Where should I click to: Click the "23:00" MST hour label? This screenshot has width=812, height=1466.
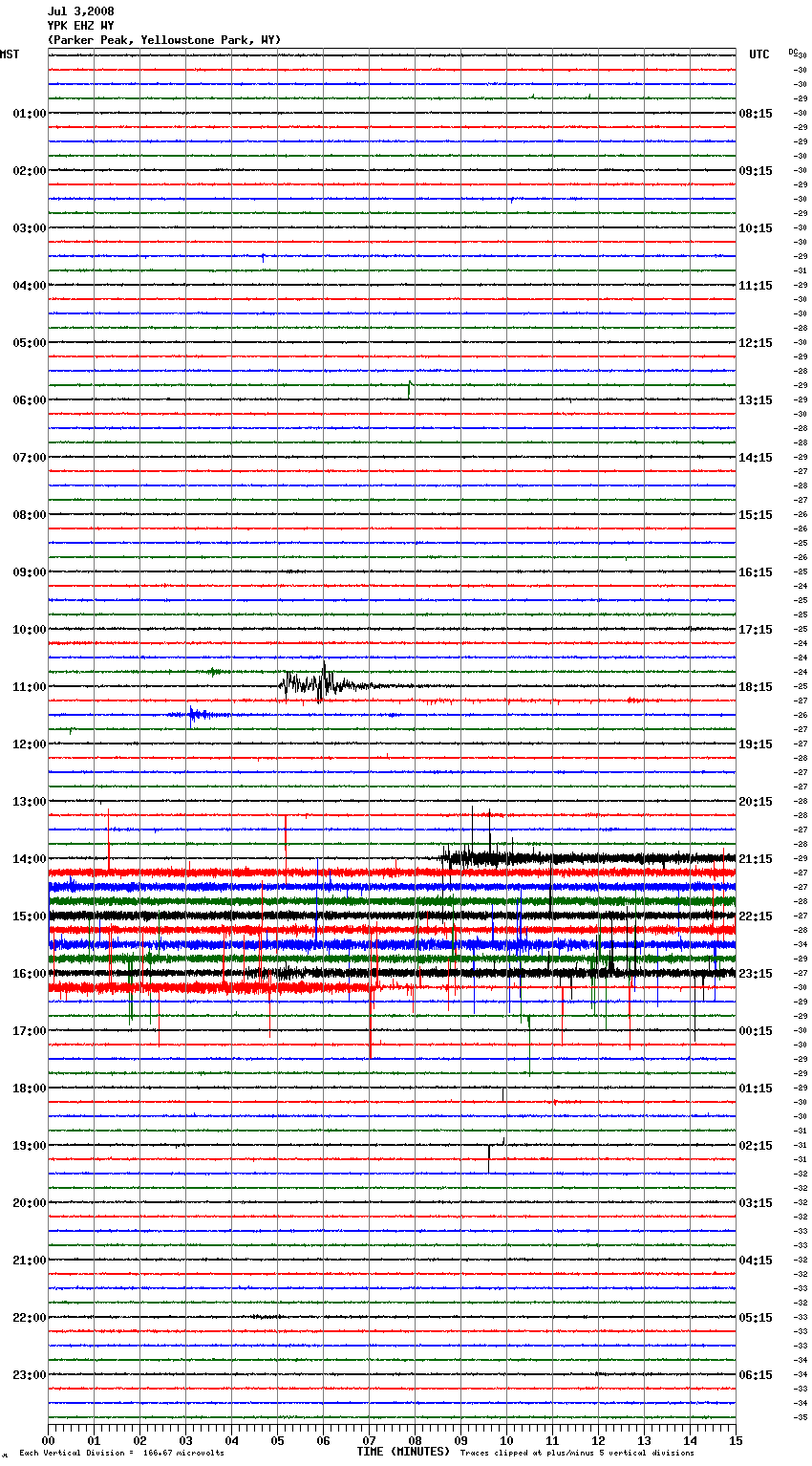pos(29,1375)
